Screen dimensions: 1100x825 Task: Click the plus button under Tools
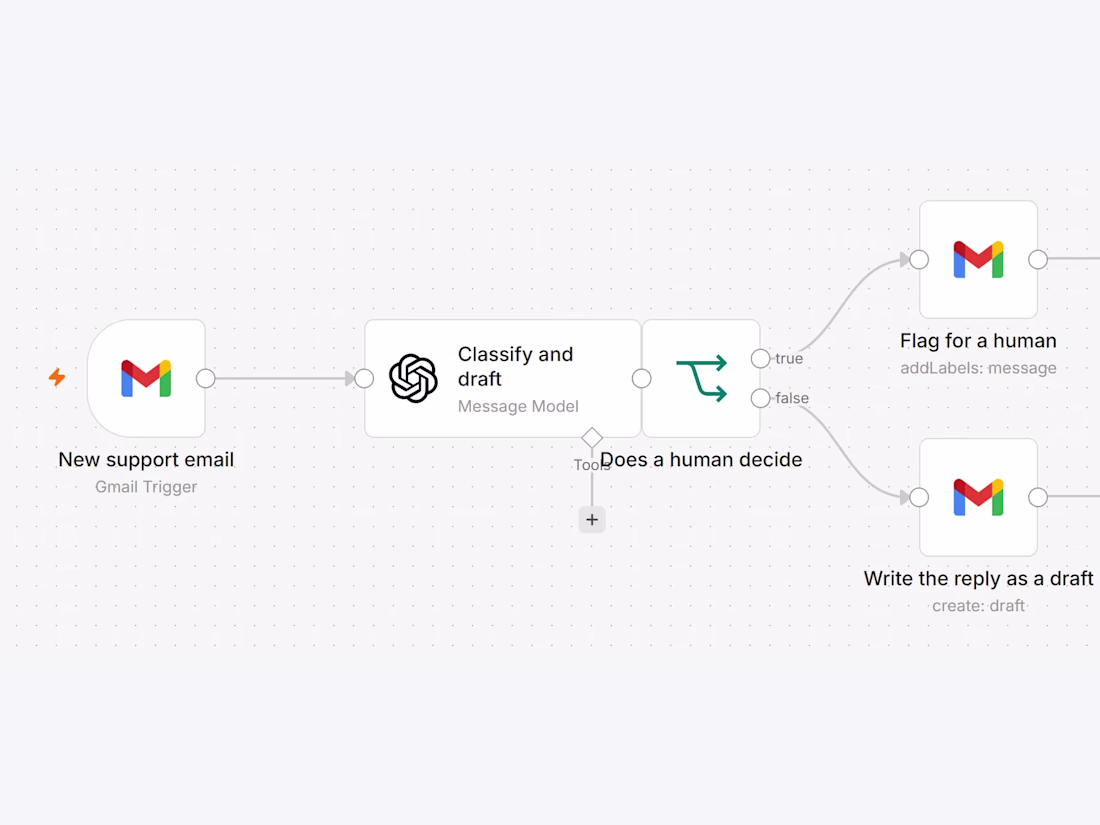tap(592, 520)
